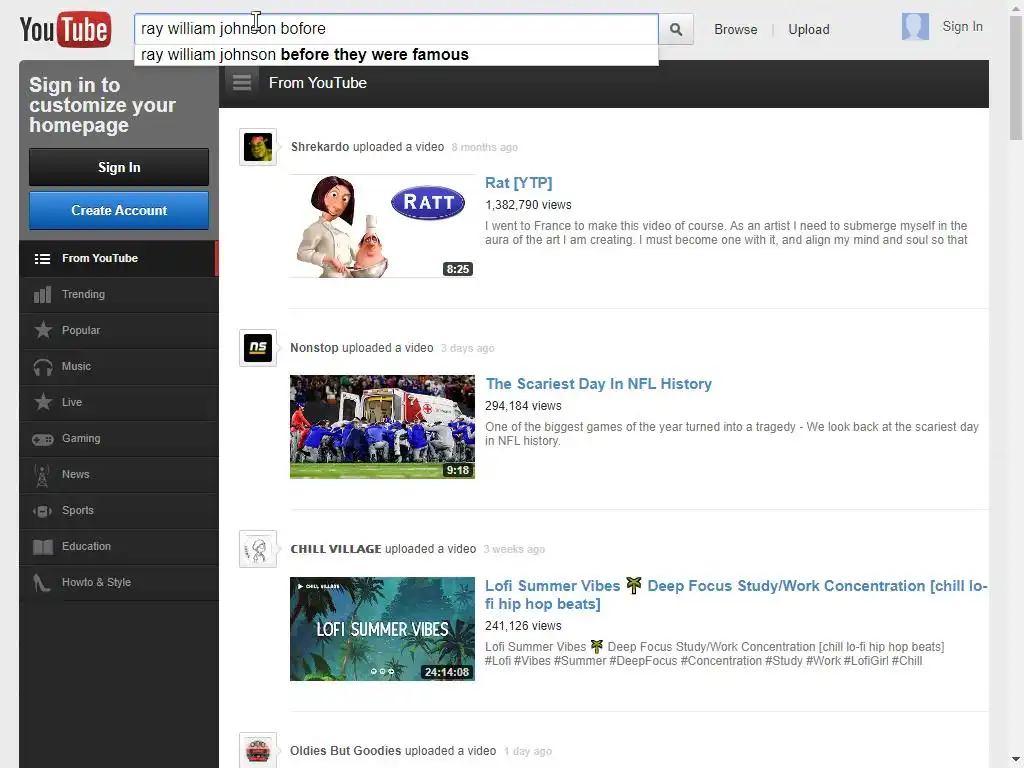The image size is (1024, 768).
Task: Open the Rat [YTP] video title
Action: [x=519, y=183]
